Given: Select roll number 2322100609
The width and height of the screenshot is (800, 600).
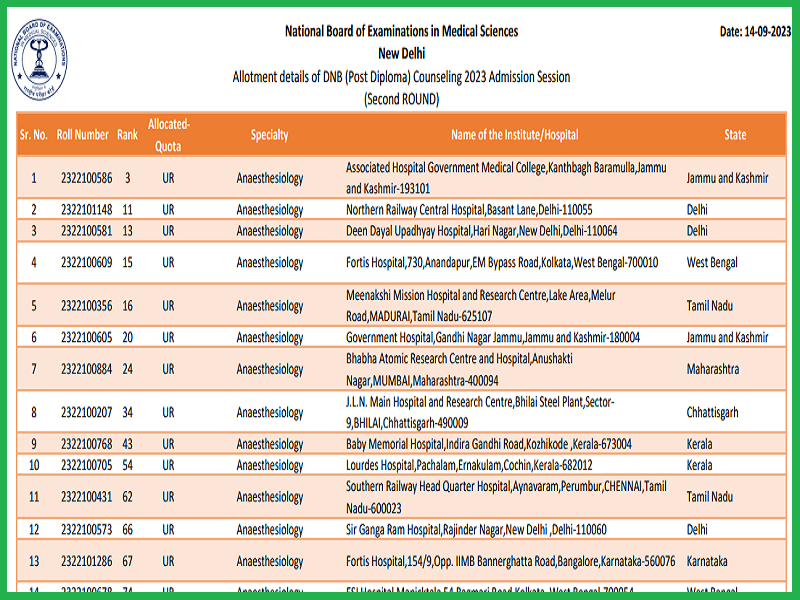Looking at the screenshot, I should click(87, 263).
